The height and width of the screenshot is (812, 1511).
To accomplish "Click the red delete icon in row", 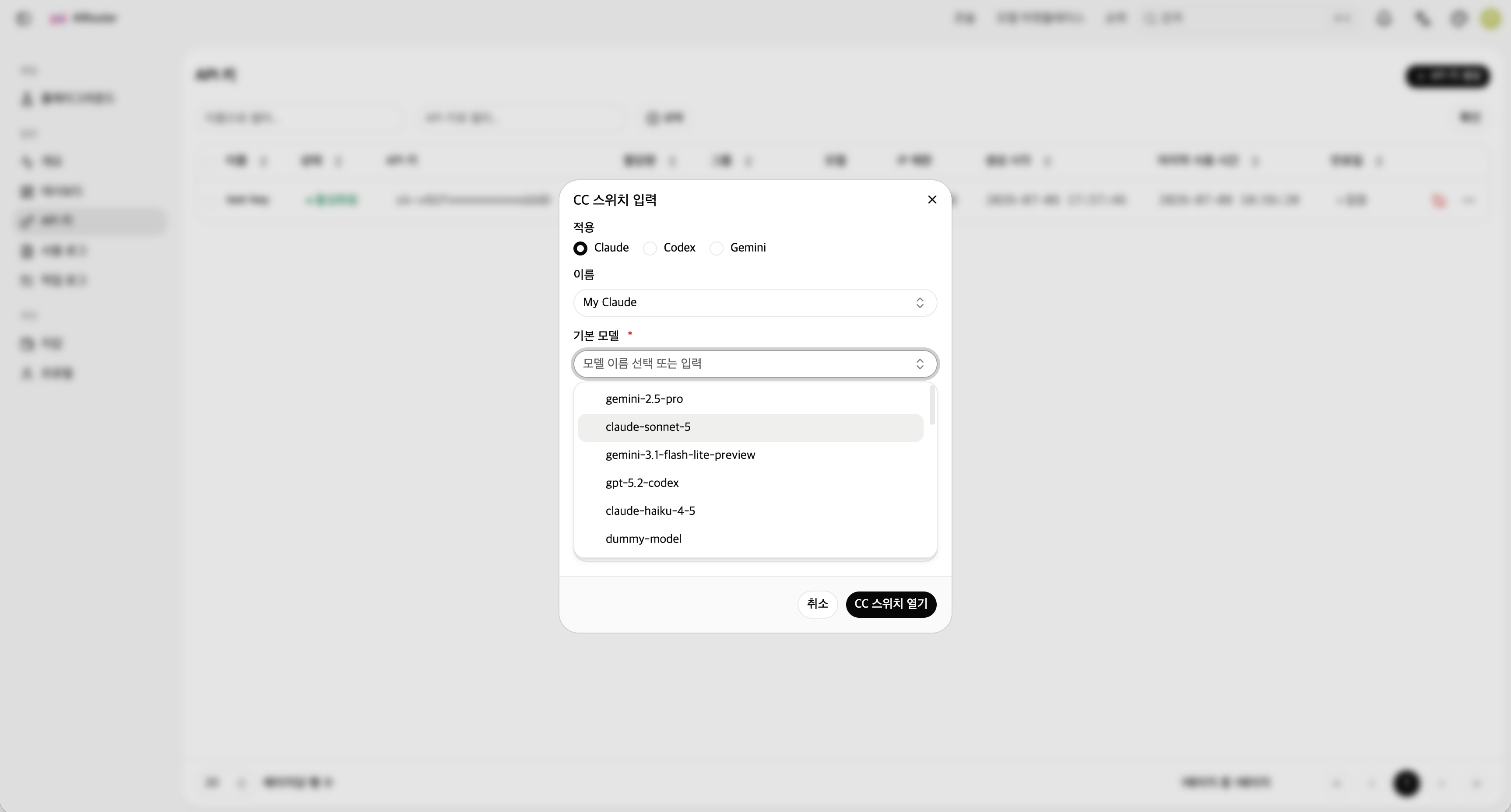I will coord(1438,201).
